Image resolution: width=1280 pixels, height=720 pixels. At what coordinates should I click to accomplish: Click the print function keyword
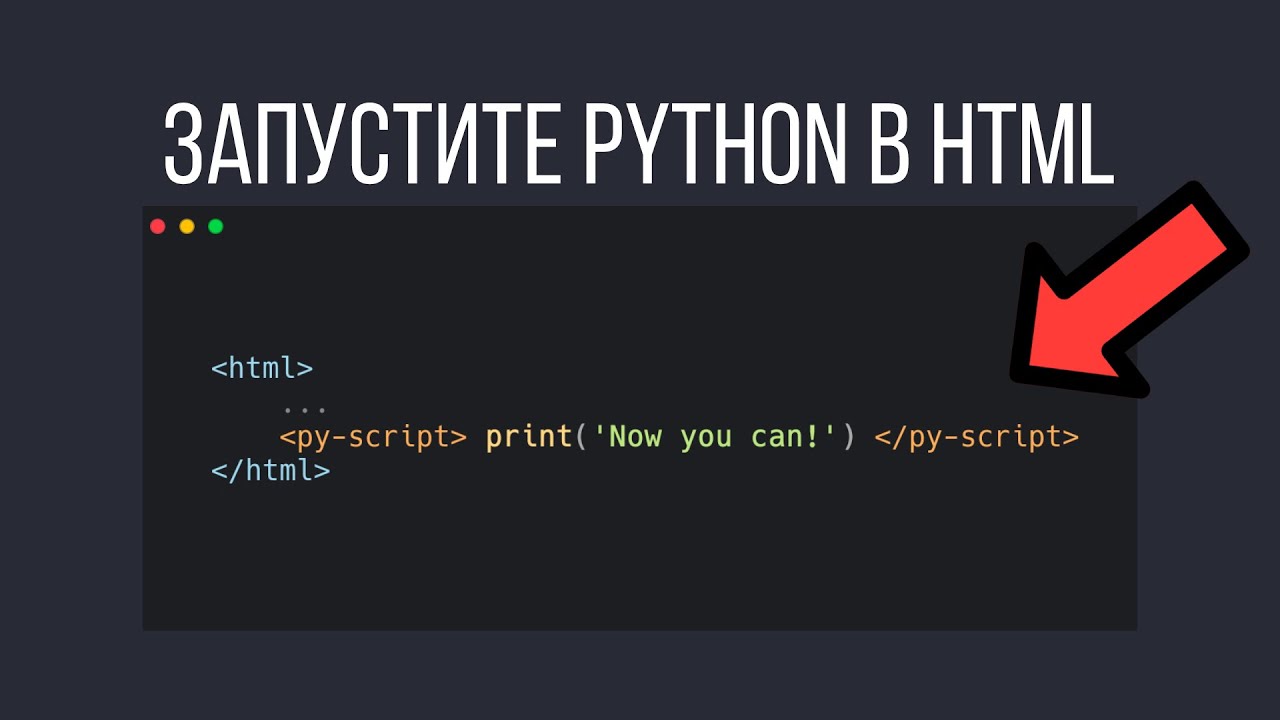tap(529, 438)
